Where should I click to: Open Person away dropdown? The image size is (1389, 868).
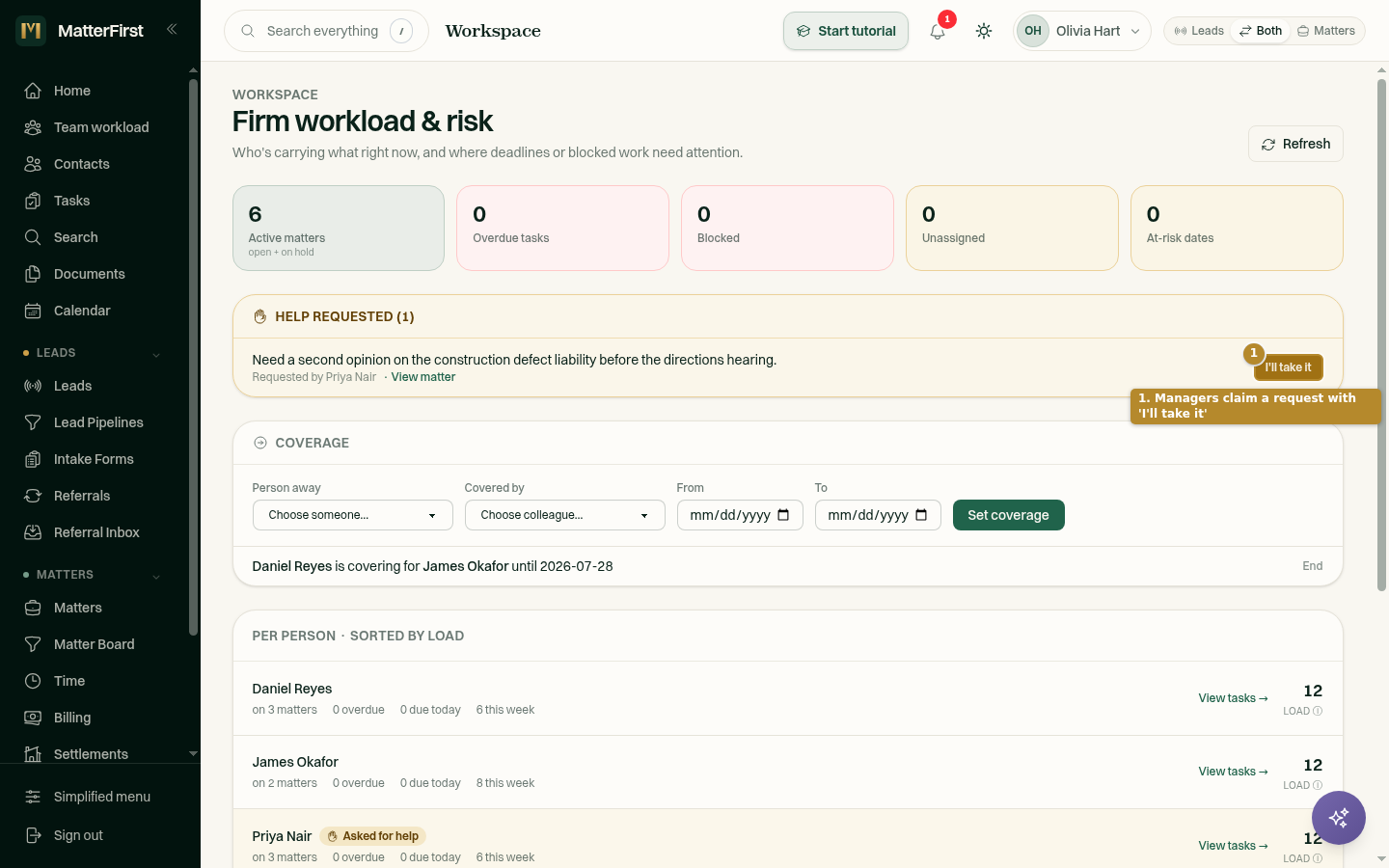(352, 515)
